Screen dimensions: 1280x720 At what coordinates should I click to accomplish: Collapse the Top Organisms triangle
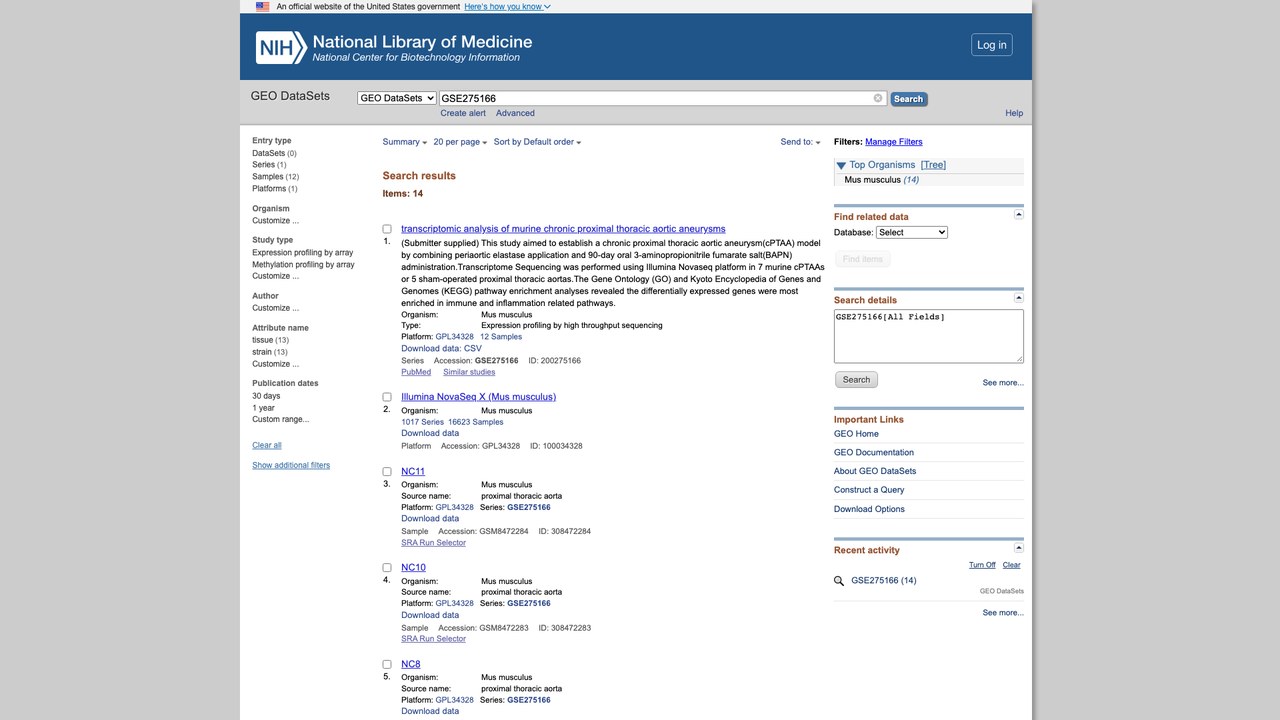point(841,165)
